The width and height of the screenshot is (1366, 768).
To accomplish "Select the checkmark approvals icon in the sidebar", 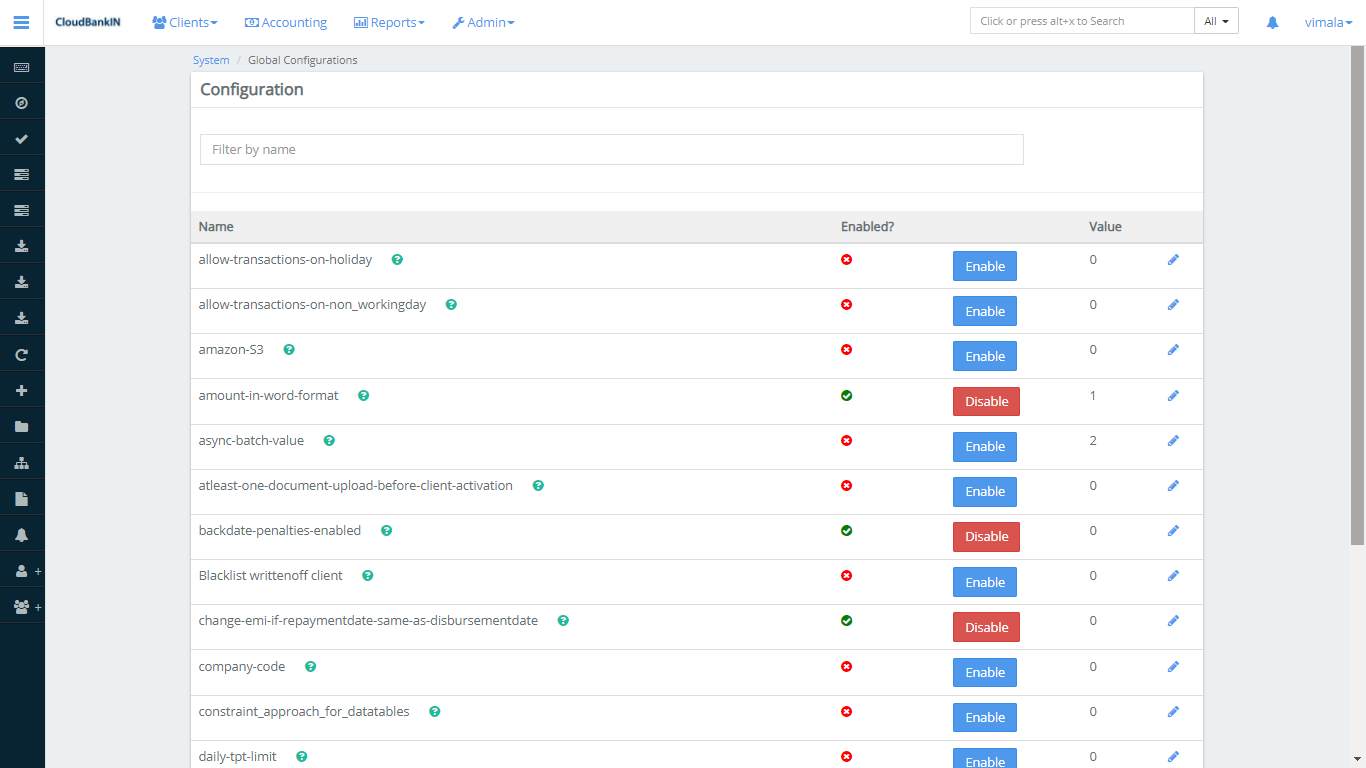I will coord(22,137).
